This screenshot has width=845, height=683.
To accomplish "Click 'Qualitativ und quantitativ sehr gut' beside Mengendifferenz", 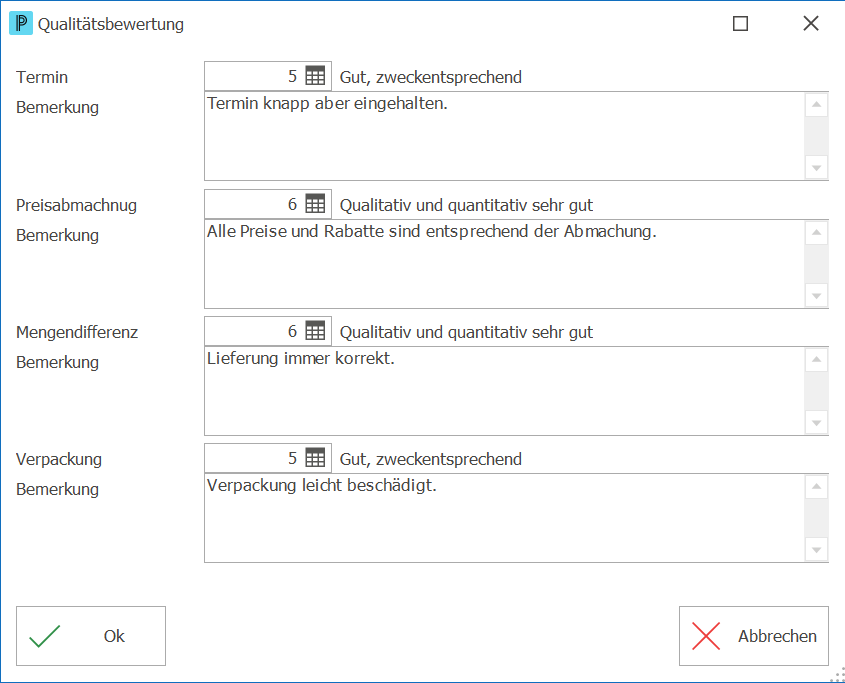I will 466,333.
